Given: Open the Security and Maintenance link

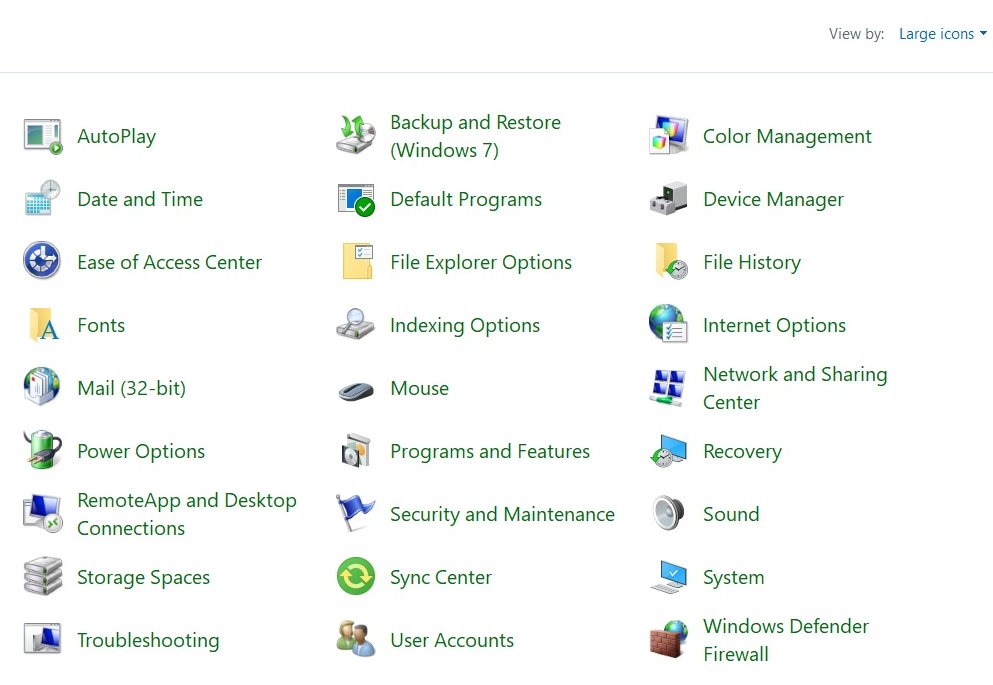Looking at the screenshot, I should pyautogui.click(x=502, y=514).
